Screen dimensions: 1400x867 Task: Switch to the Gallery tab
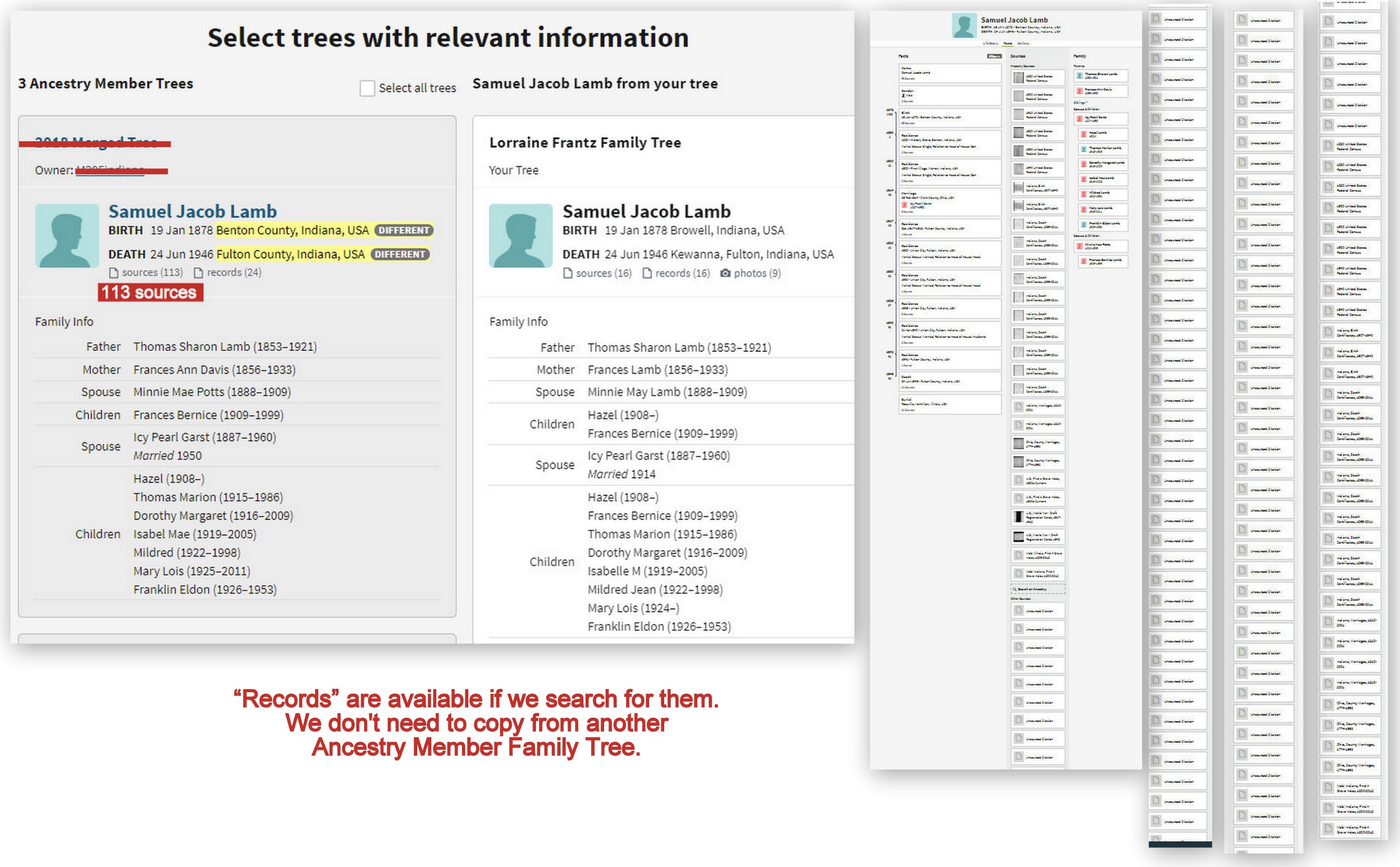point(1024,44)
